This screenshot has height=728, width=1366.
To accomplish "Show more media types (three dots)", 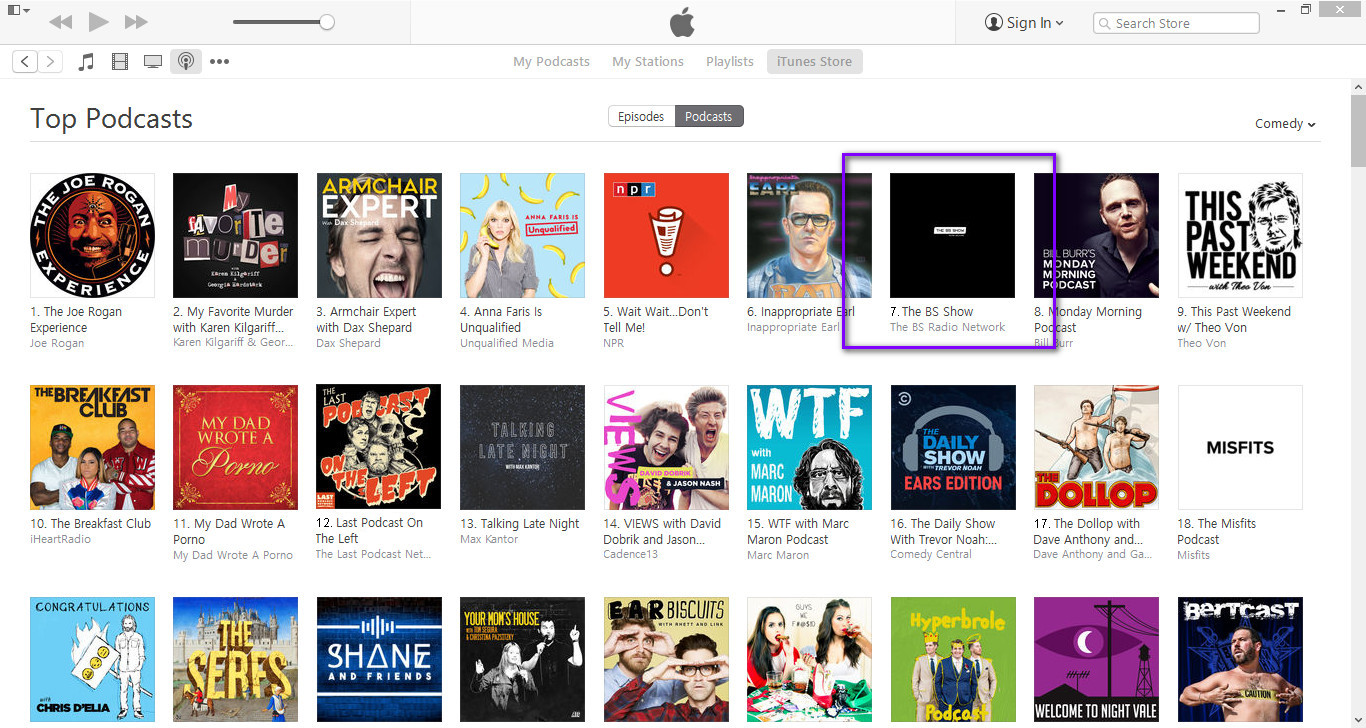I will click(x=220, y=61).
